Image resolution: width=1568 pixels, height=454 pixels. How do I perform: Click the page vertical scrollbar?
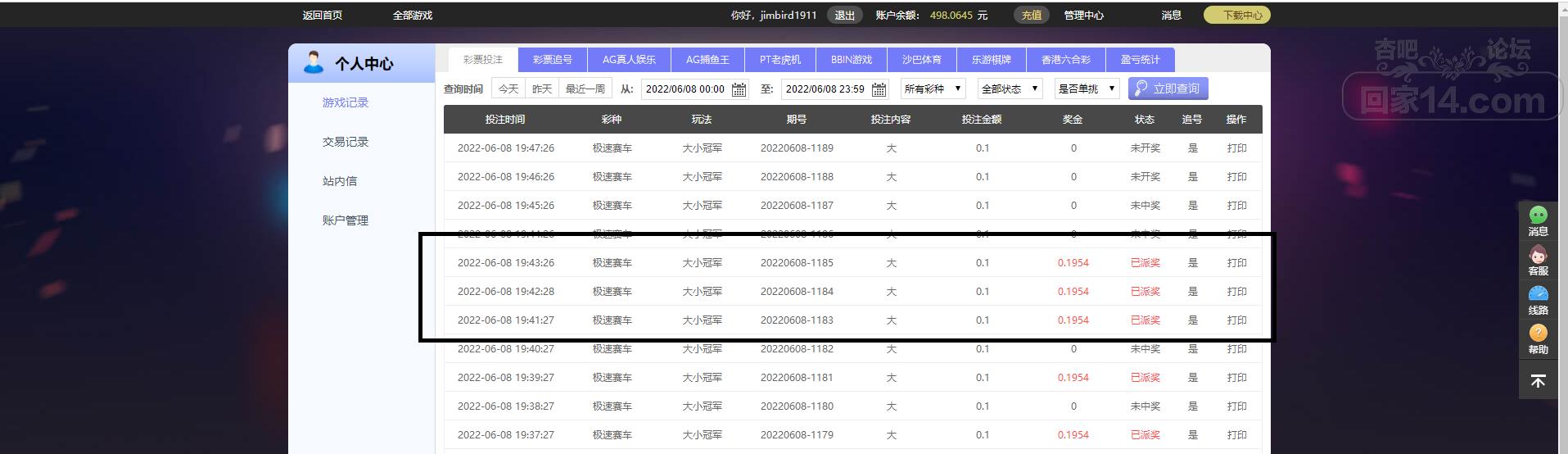click(x=1562, y=227)
